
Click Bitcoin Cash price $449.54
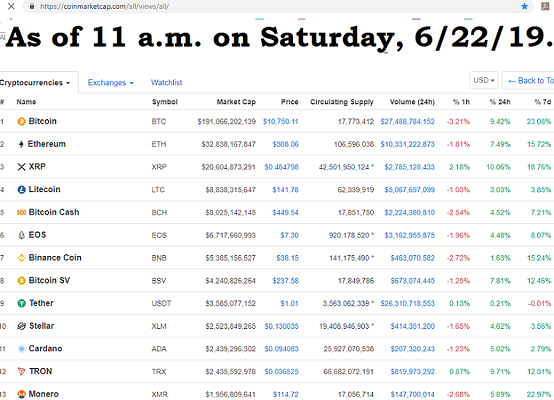[285, 212]
